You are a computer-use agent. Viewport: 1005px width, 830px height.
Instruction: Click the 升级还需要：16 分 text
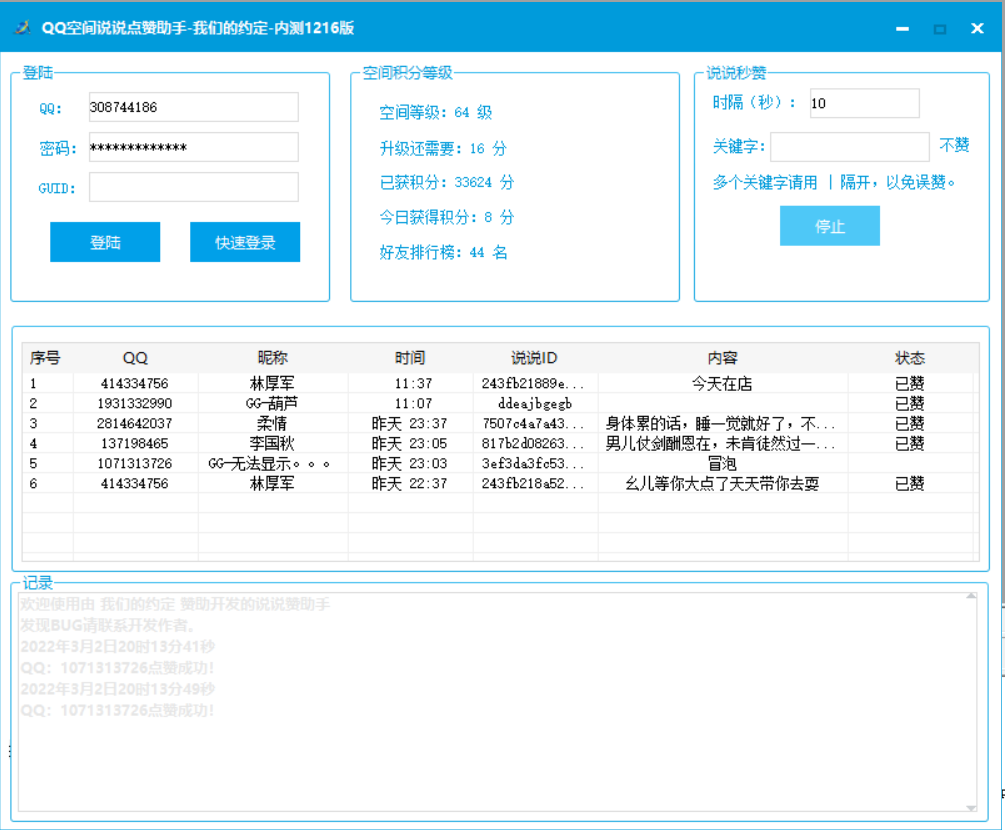coord(443,149)
